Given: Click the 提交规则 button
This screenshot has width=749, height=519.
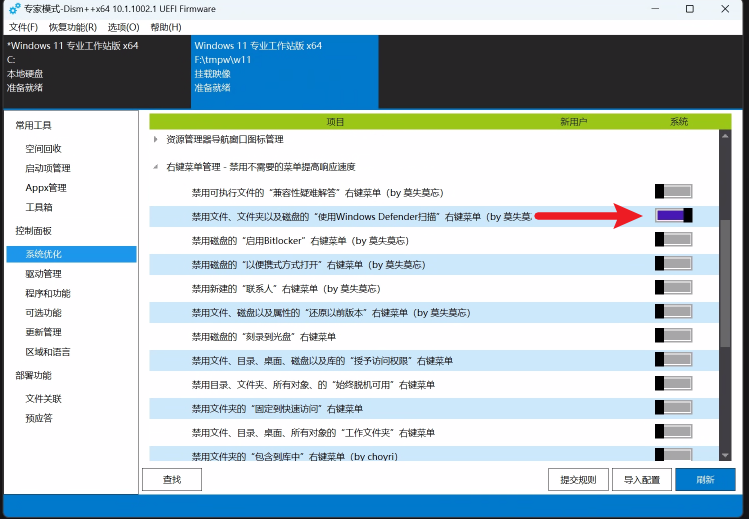Looking at the screenshot, I should (578, 480).
